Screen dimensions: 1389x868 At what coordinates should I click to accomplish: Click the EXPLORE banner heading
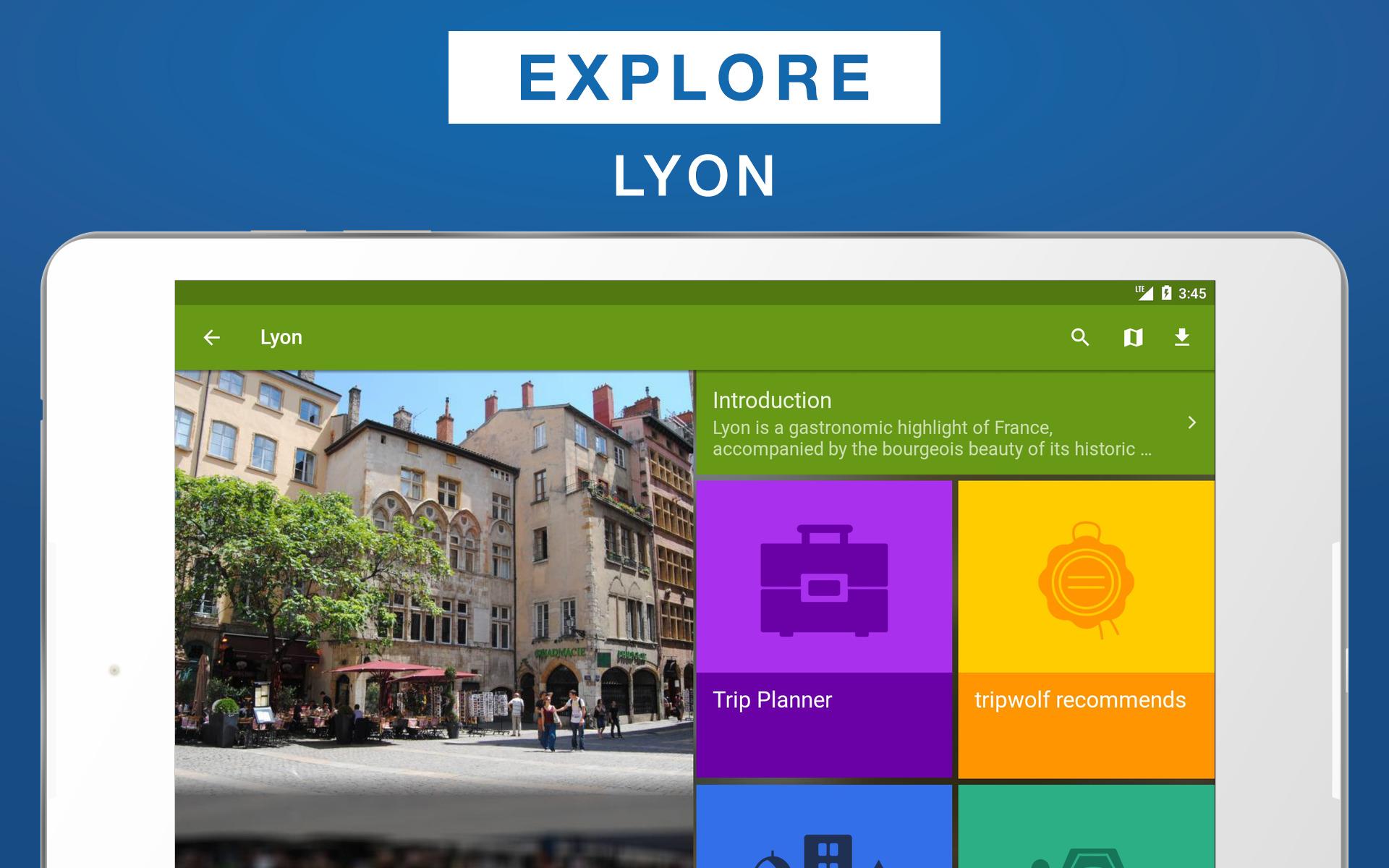point(694,77)
